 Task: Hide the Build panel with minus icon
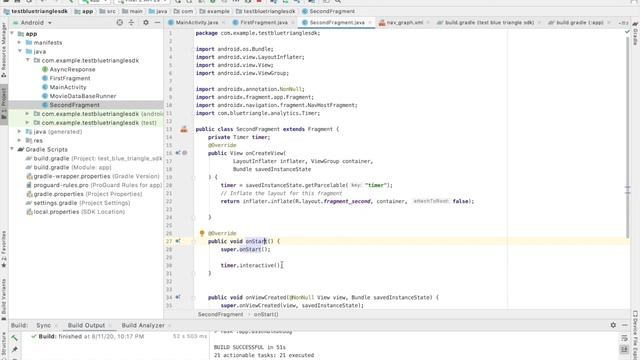click(625, 325)
